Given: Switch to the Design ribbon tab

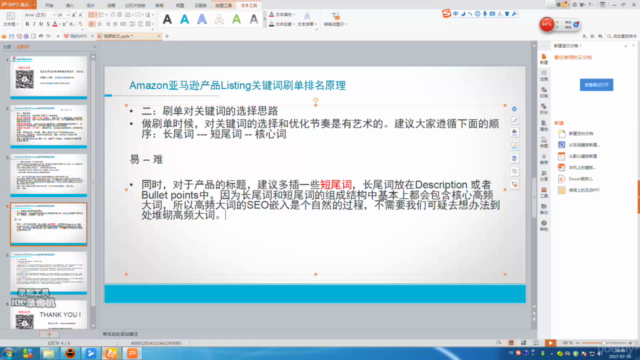Looking at the screenshot, I should tap(91, 5).
